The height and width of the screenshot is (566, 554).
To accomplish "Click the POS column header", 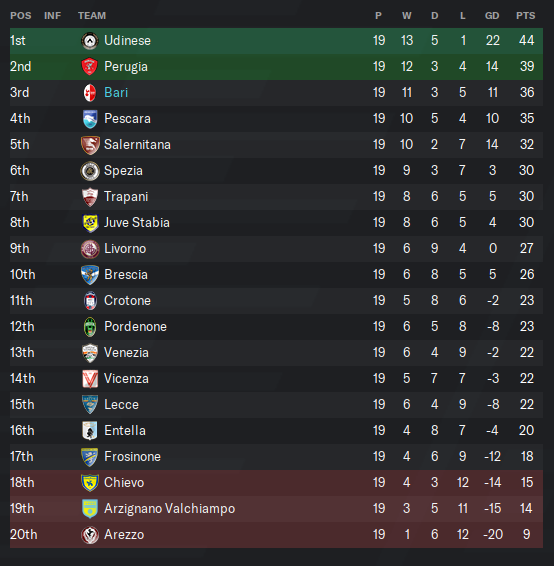I will point(21,16).
